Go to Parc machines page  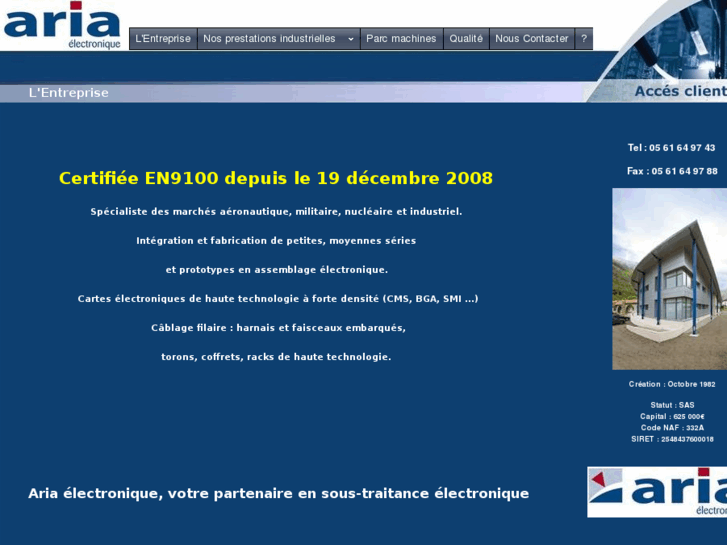coord(402,38)
